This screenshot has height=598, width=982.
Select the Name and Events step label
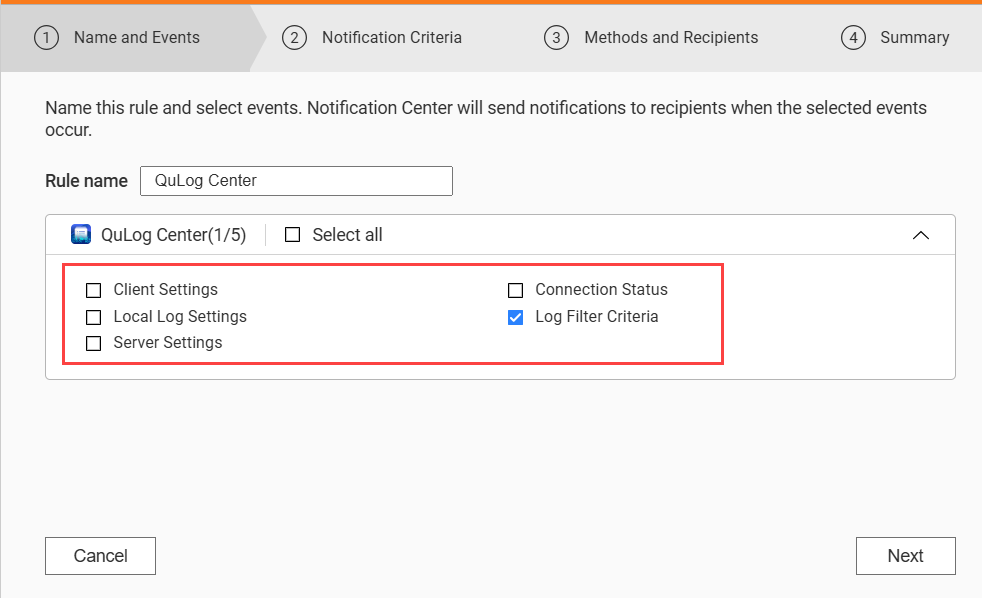click(137, 38)
